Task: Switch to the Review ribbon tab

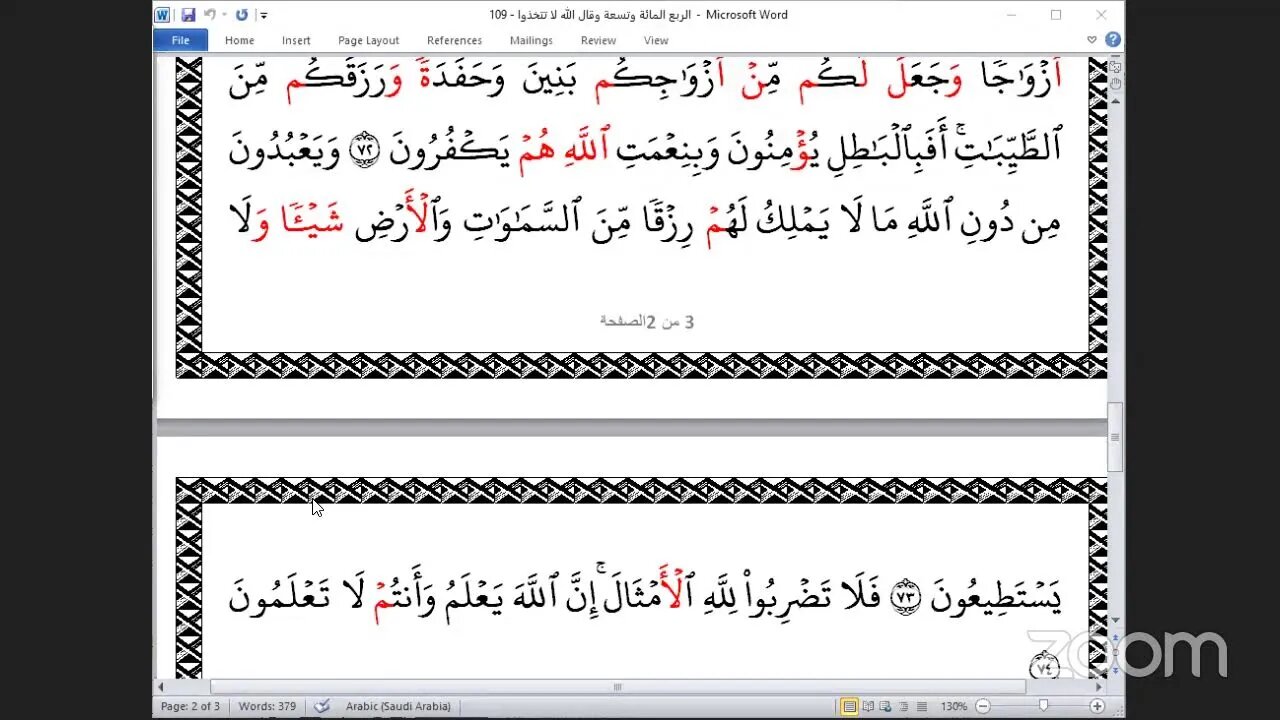Action: point(598,40)
